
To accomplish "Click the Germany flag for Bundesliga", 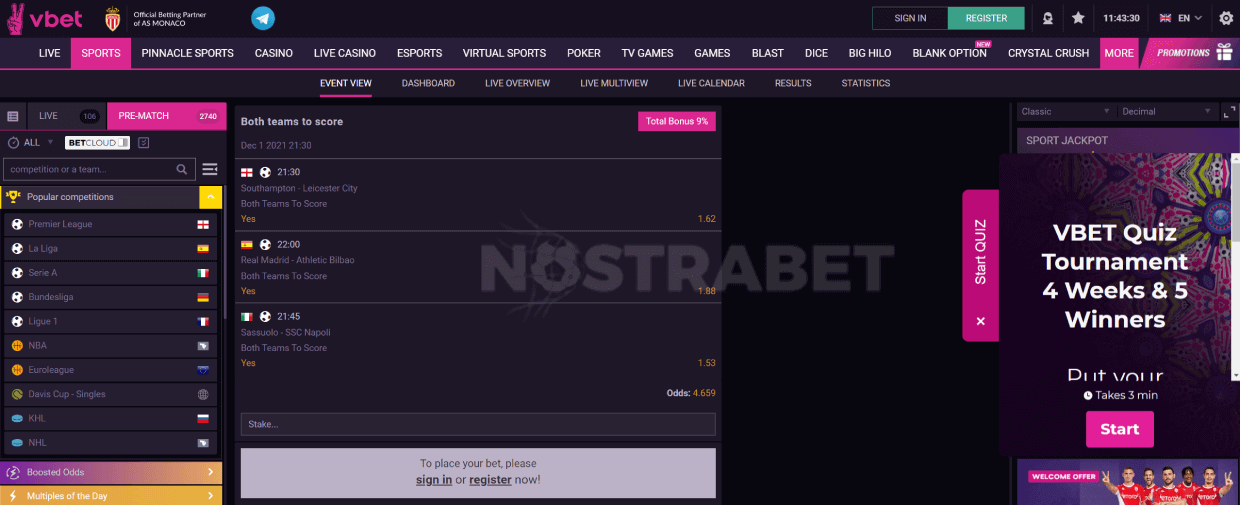I will point(203,297).
